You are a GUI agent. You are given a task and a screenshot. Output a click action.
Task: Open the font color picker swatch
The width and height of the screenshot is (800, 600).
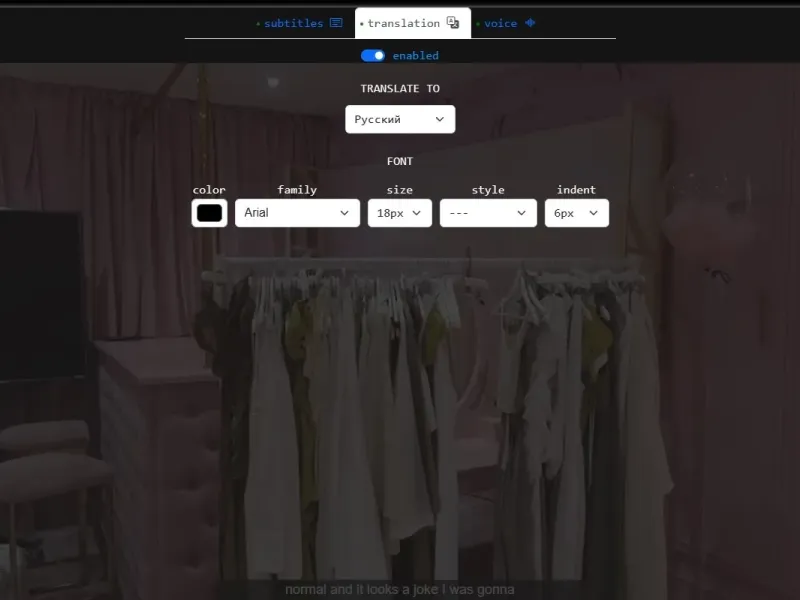coord(209,213)
